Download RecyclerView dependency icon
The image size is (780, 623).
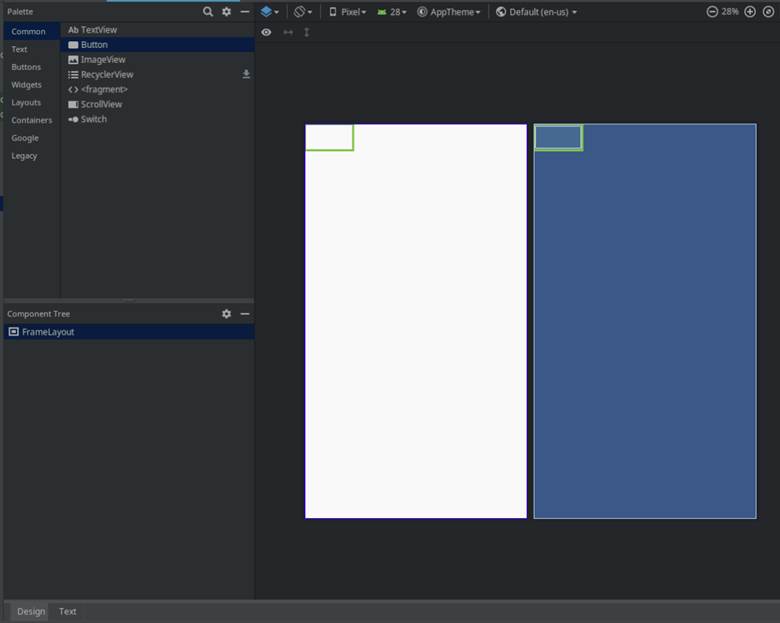[246, 75]
